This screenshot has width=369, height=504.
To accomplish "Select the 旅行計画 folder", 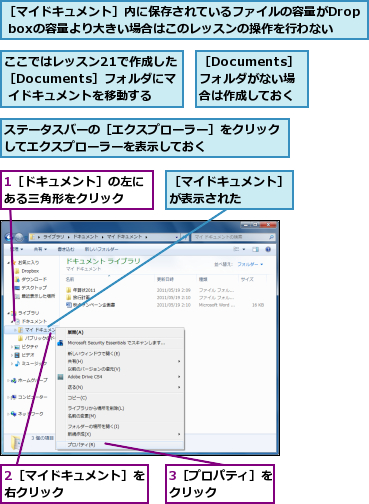I will pos(78,297).
